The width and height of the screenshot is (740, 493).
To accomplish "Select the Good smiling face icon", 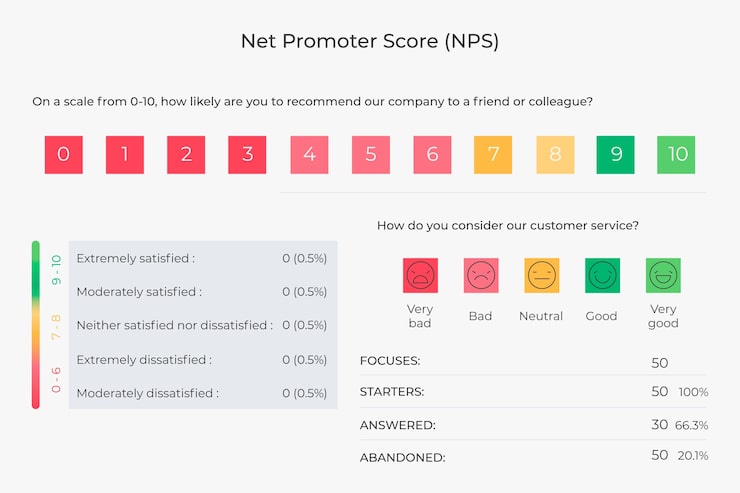I will point(602,275).
